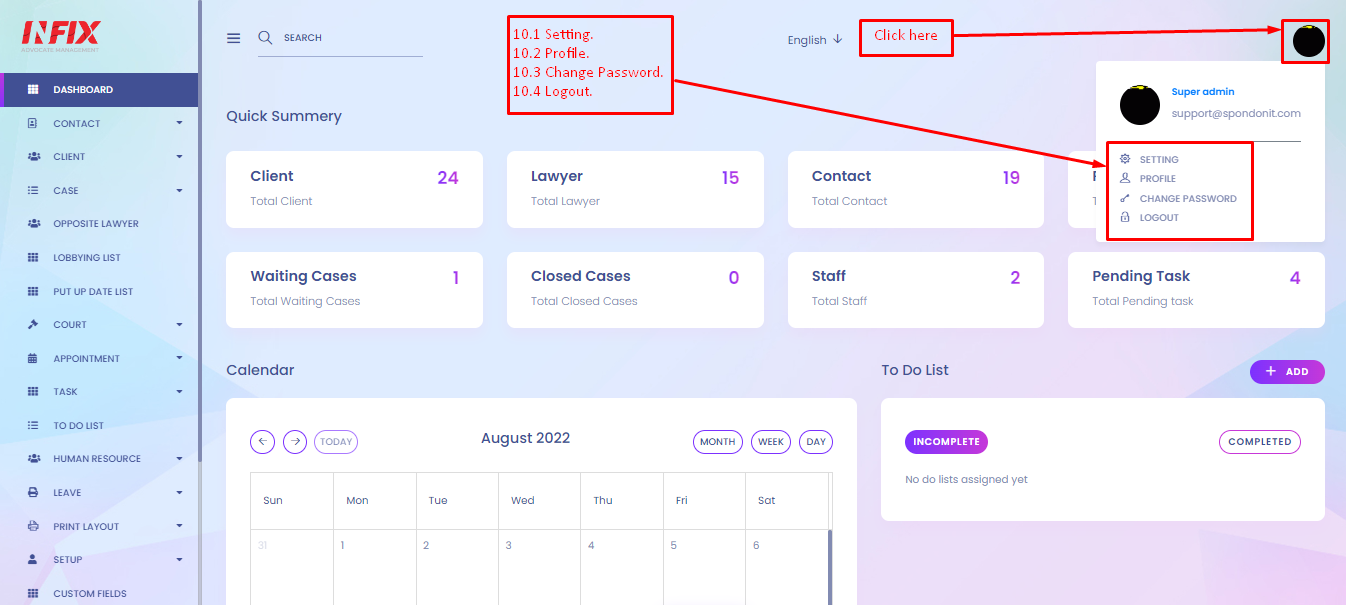
Task: Click the Add to-do button
Action: pos(1287,371)
